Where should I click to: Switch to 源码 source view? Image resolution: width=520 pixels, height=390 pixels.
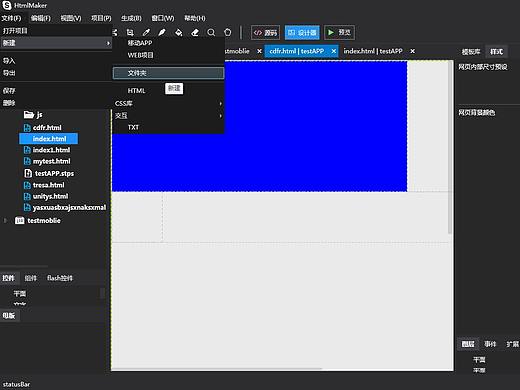(x=265, y=32)
